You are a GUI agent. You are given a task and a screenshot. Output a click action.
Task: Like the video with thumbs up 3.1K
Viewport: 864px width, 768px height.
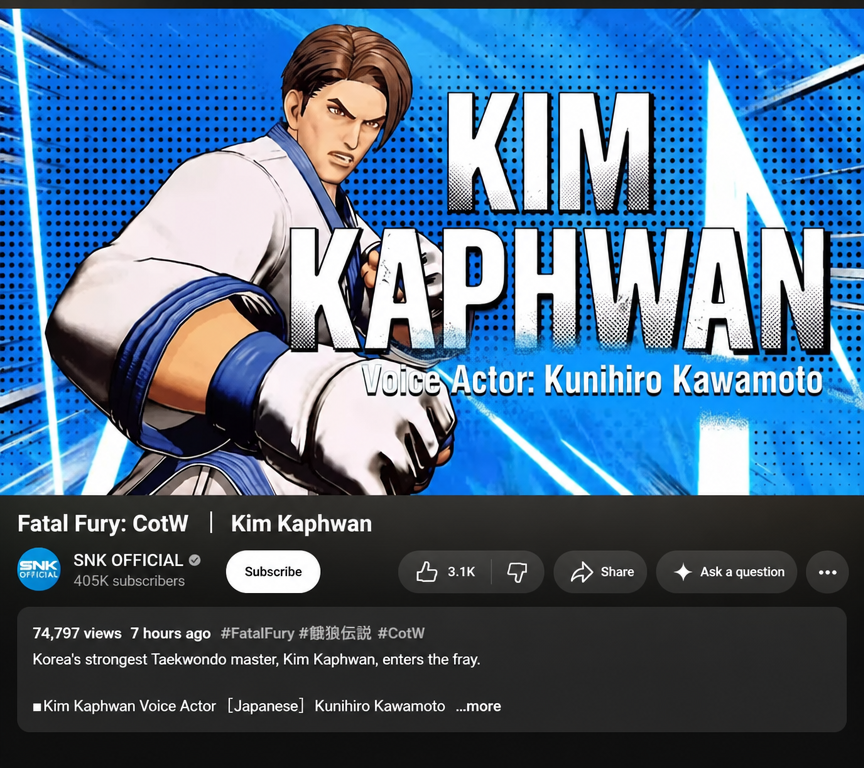click(x=445, y=572)
